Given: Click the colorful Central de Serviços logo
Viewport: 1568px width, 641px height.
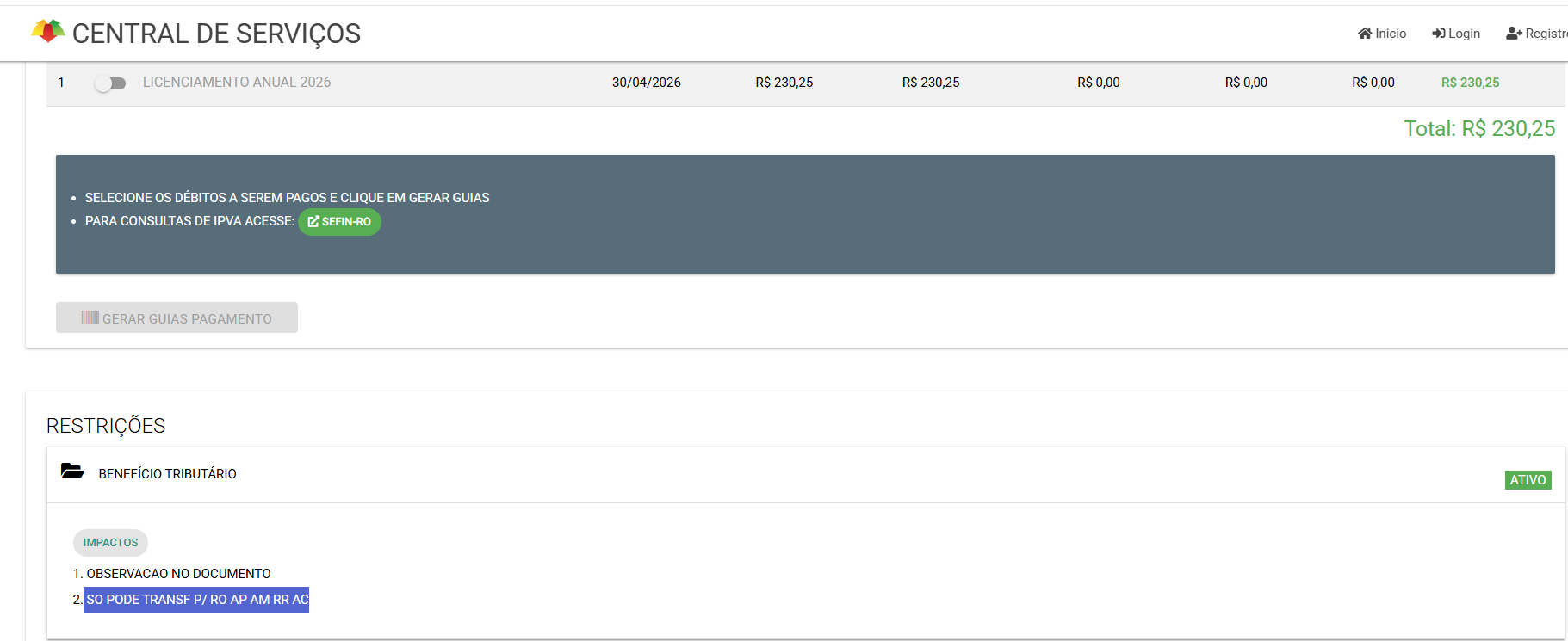Looking at the screenshot, I should [x=48, y=32].
